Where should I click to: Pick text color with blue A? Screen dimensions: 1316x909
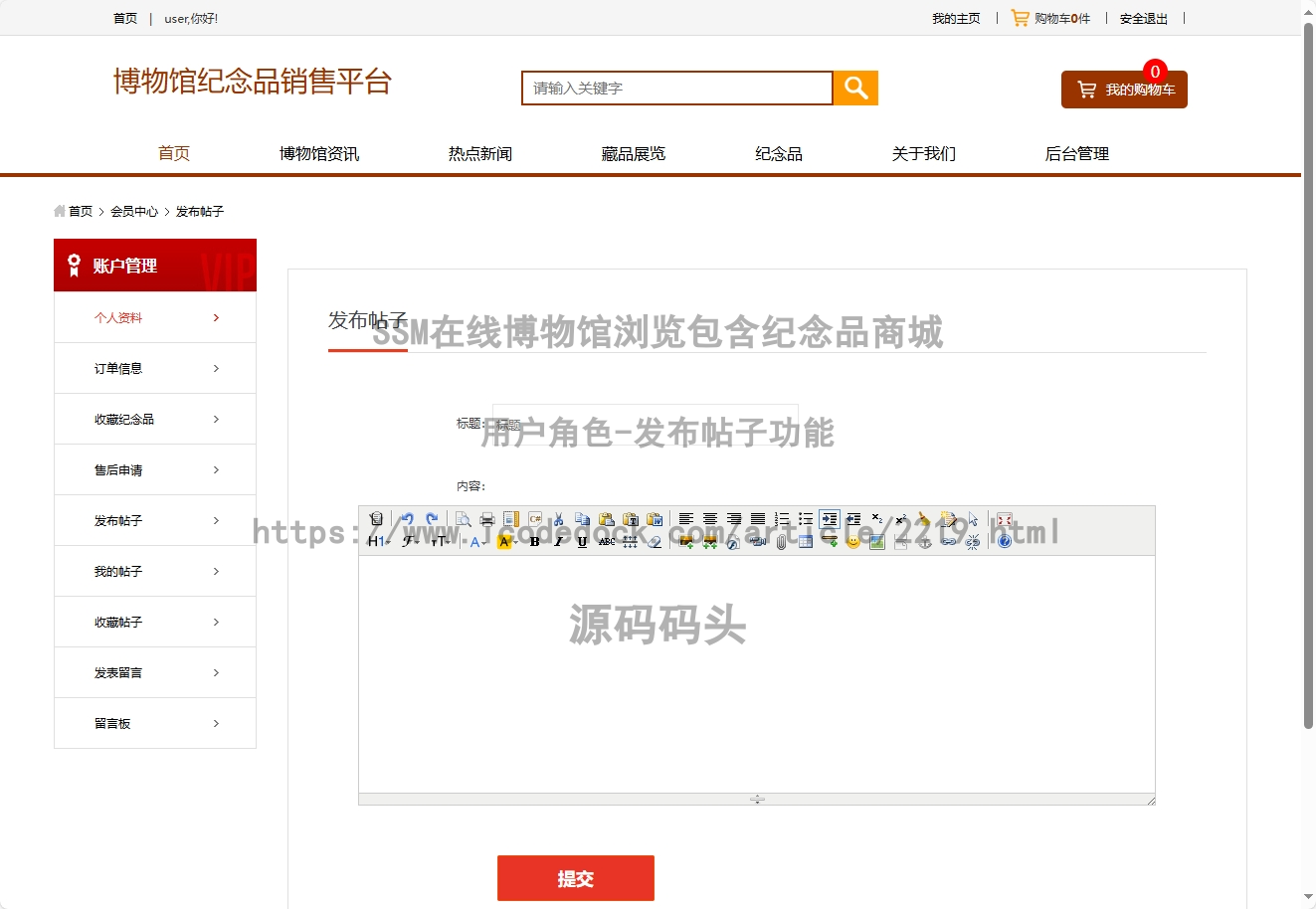pyautogui.click(x=478, y=542)
